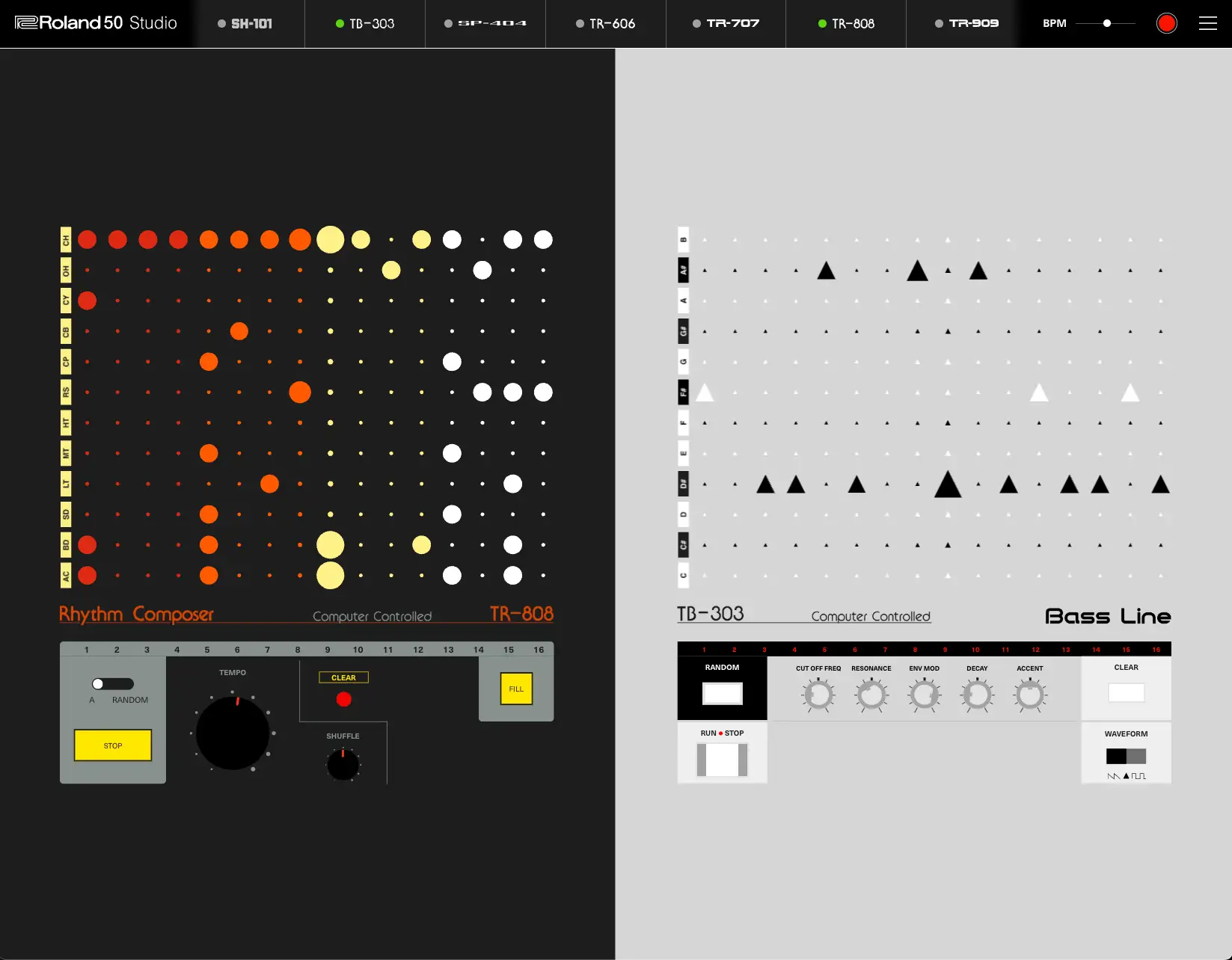Toggle the TB-303 F# white triangle at step 15
1232x960 pixels.
1130,393
